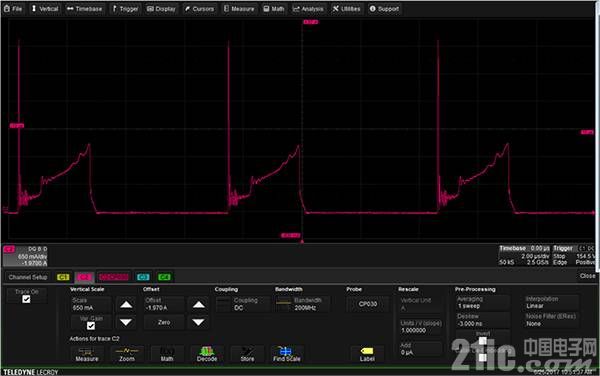Open the Trigger menu
Image resolution: width=600 pixels, height=376 pixels.
tap(125, 9)
